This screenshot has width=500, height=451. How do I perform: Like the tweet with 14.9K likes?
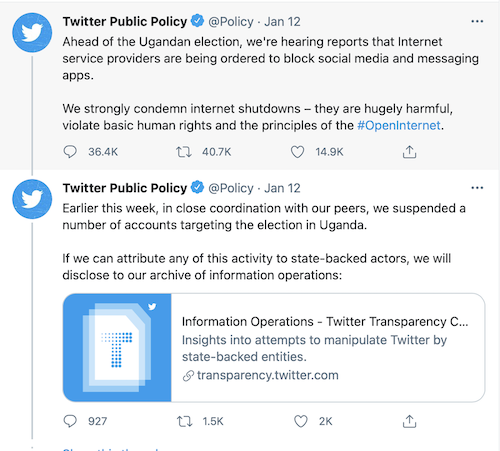tap(297, 152)
